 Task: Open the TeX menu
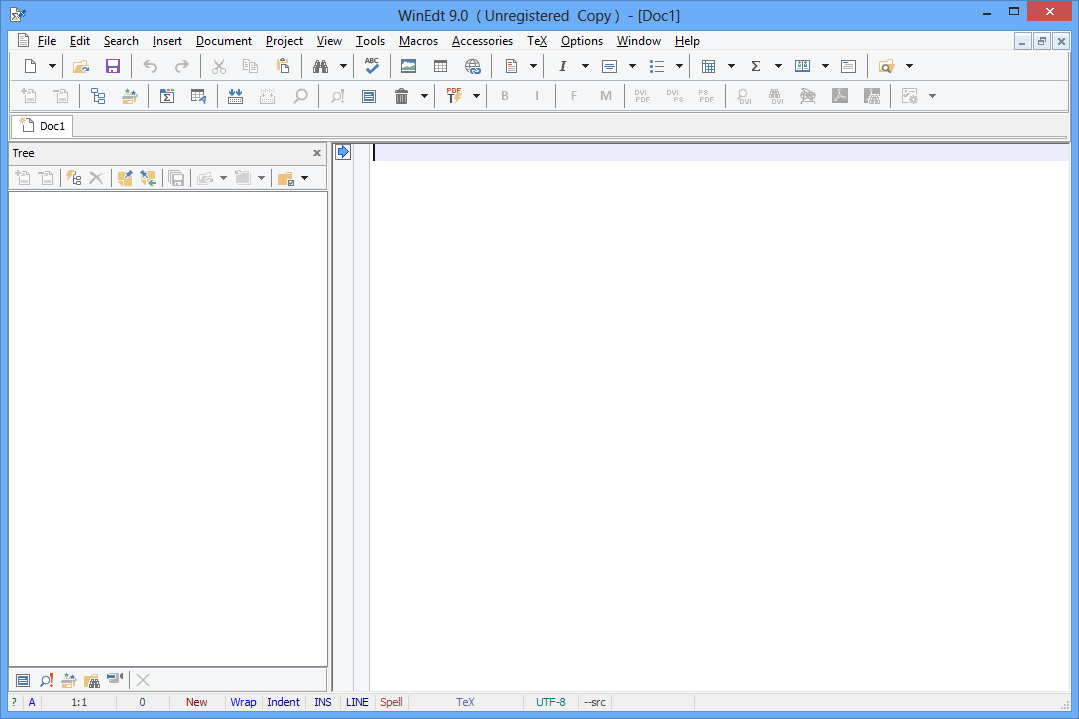(537, 41)
